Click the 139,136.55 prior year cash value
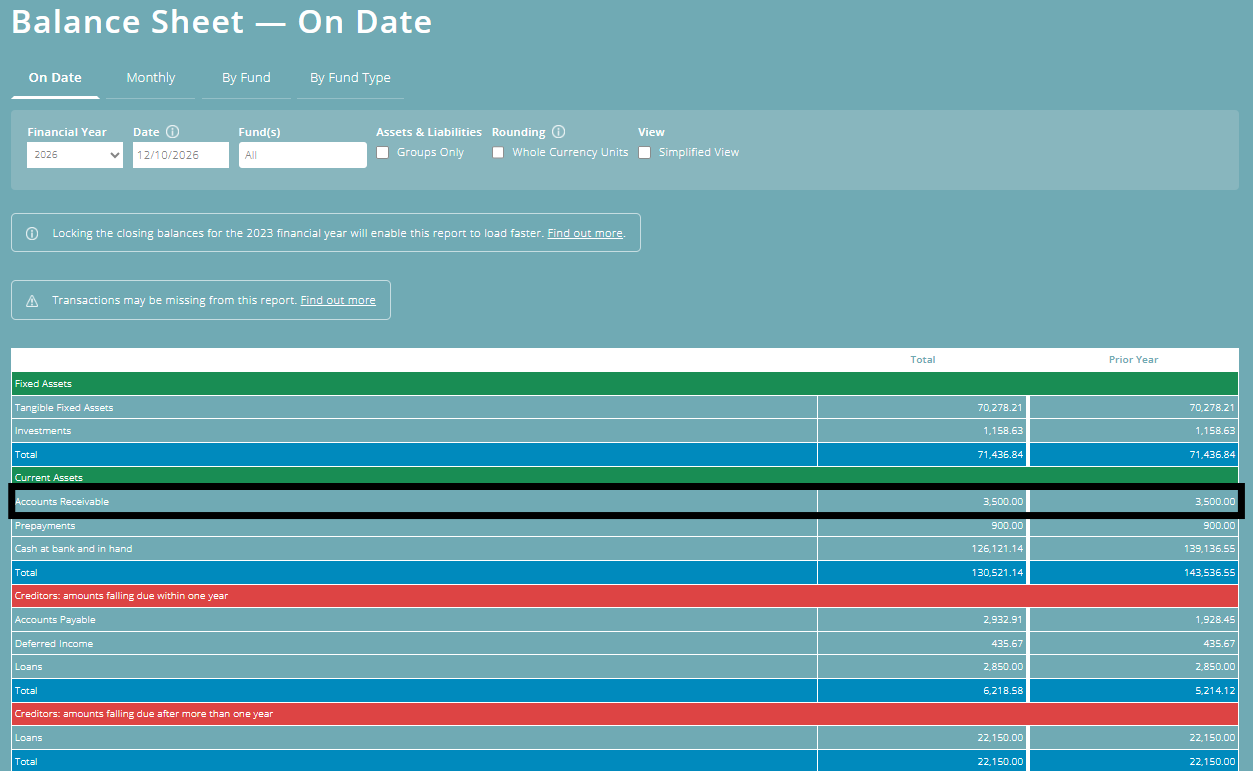Viewport: 1253px width, 771px height. (x=1207, y=549)
